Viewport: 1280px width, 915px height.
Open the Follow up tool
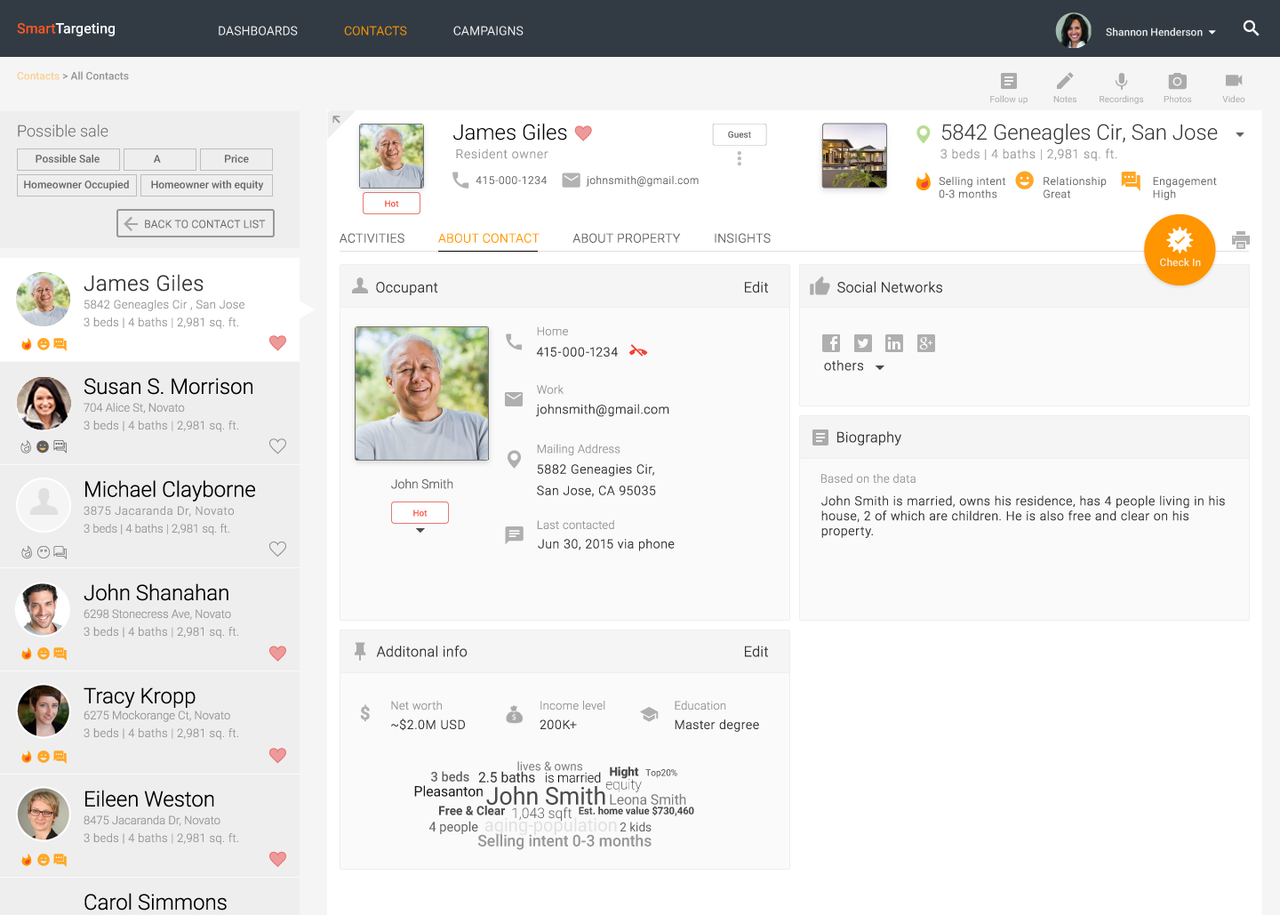point(1008,88)
